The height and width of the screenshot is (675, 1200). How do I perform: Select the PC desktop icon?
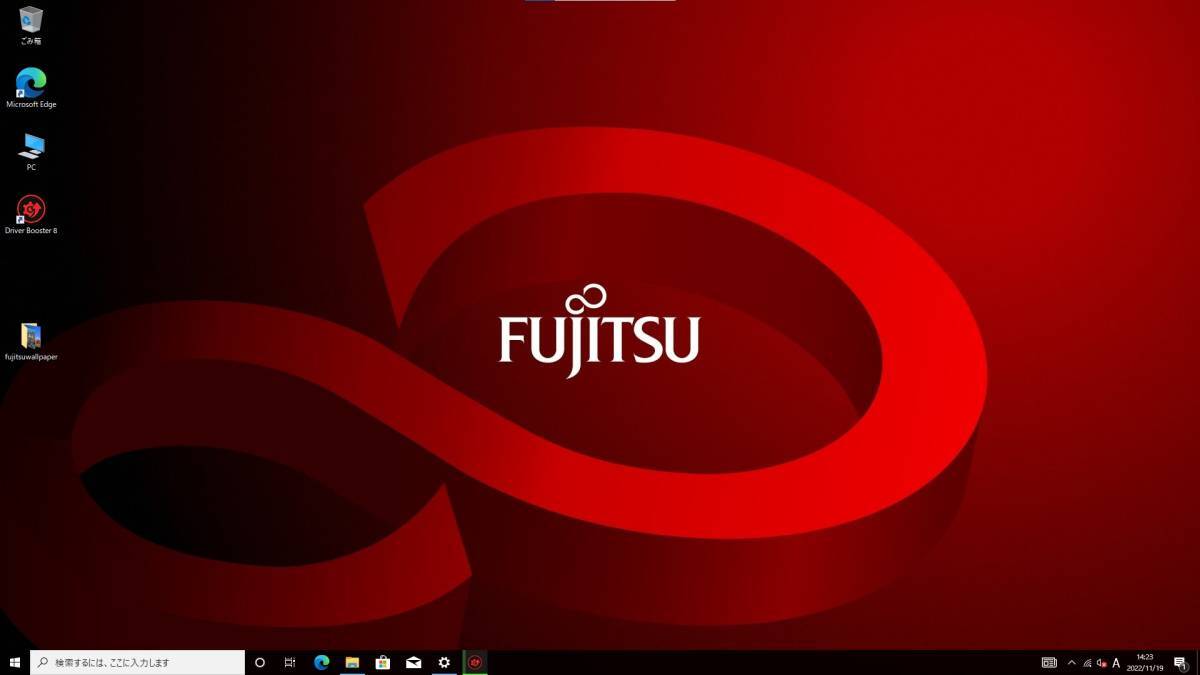pos(31,152)
